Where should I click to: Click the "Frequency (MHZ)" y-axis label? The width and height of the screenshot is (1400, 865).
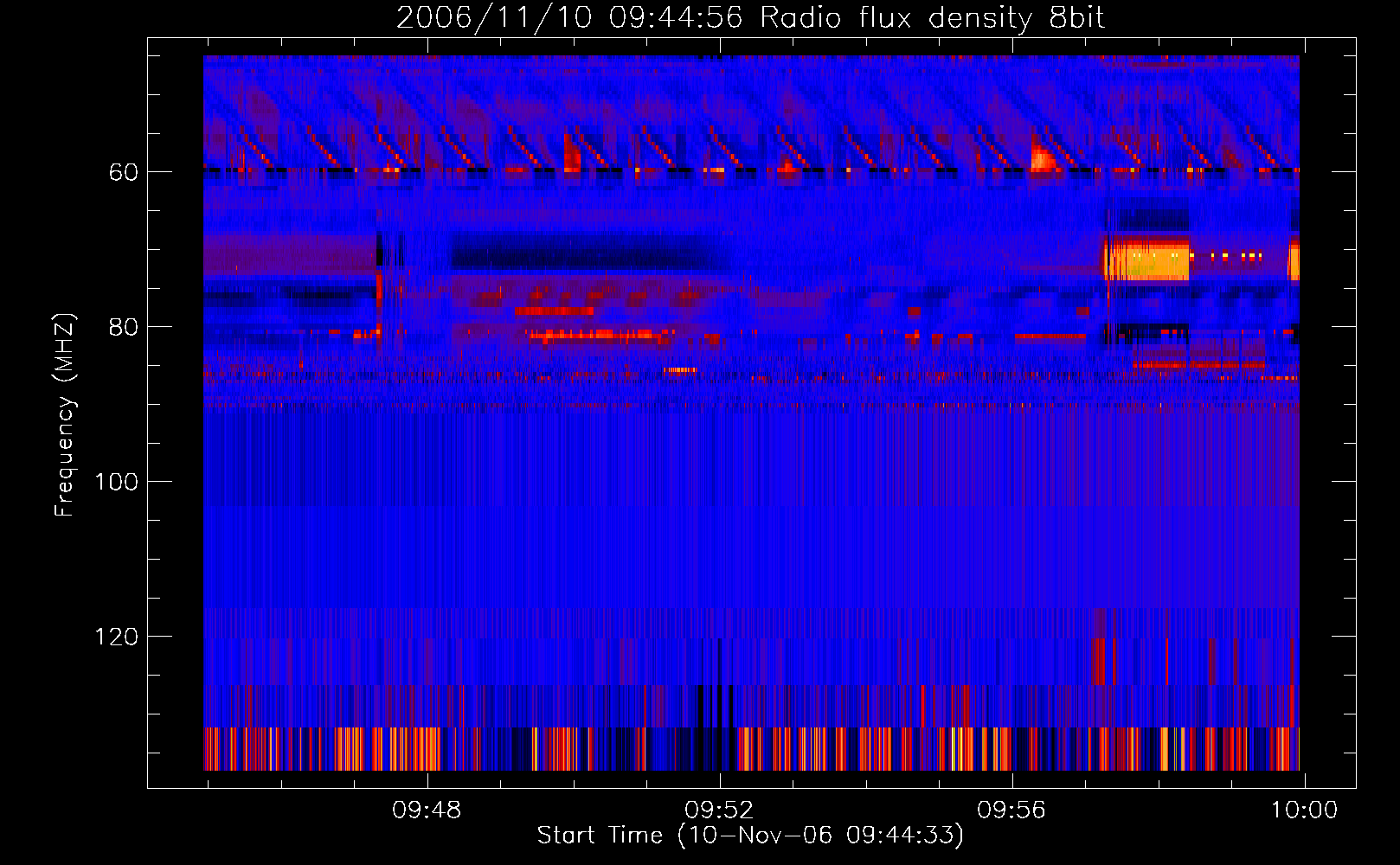click(x=65, y=415)
